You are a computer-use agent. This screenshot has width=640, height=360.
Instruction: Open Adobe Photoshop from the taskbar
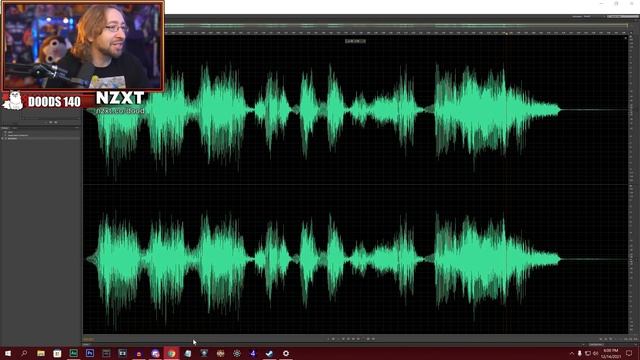(90, 353)
